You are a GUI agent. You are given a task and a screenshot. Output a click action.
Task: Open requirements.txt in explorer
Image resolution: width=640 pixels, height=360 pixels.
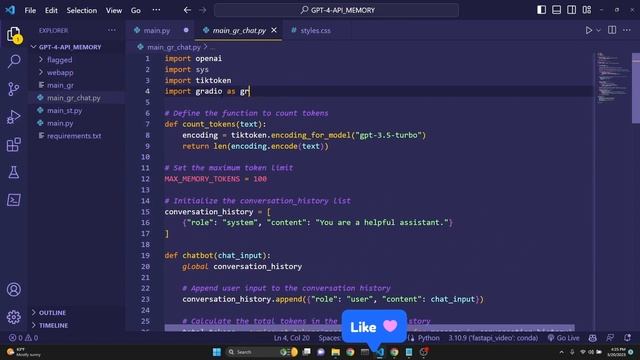tap(74, 136)
